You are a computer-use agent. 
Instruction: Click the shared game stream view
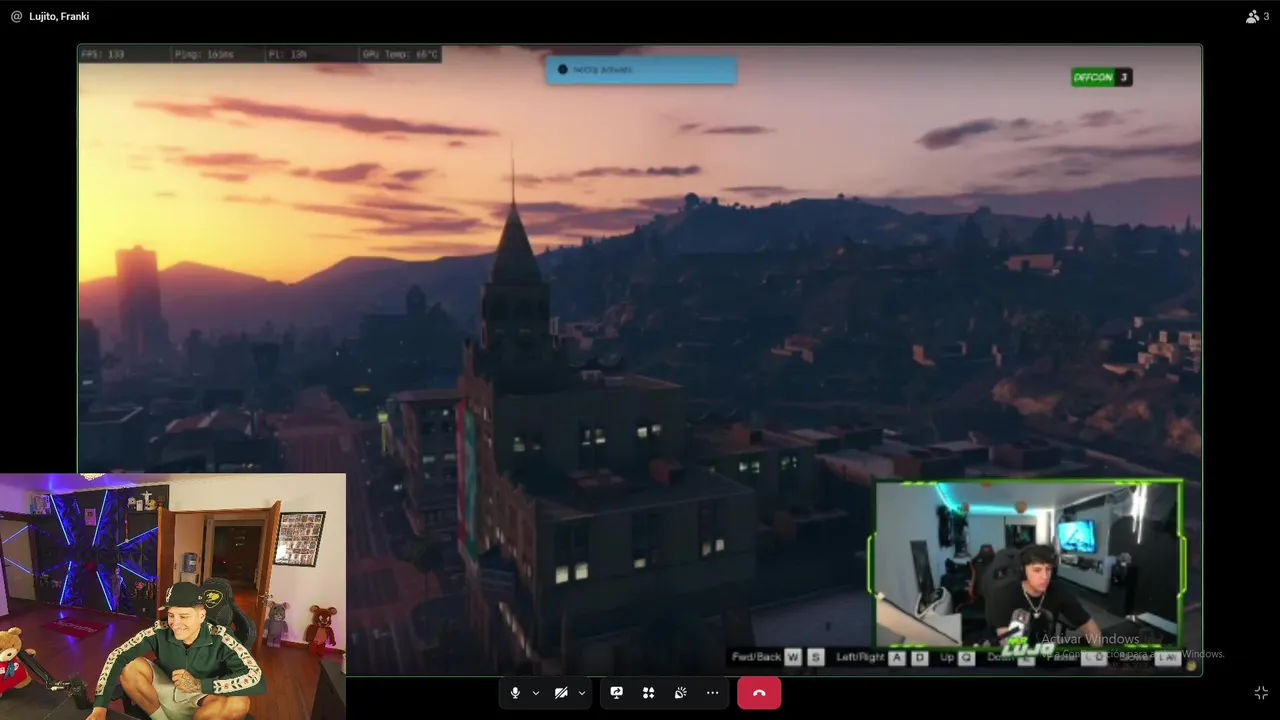pyautogui.click(x=640, y=360)
